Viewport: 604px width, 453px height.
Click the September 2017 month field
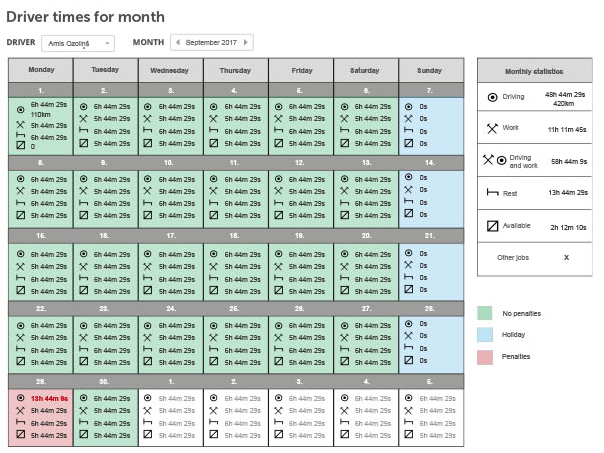[x=212, y=42]
